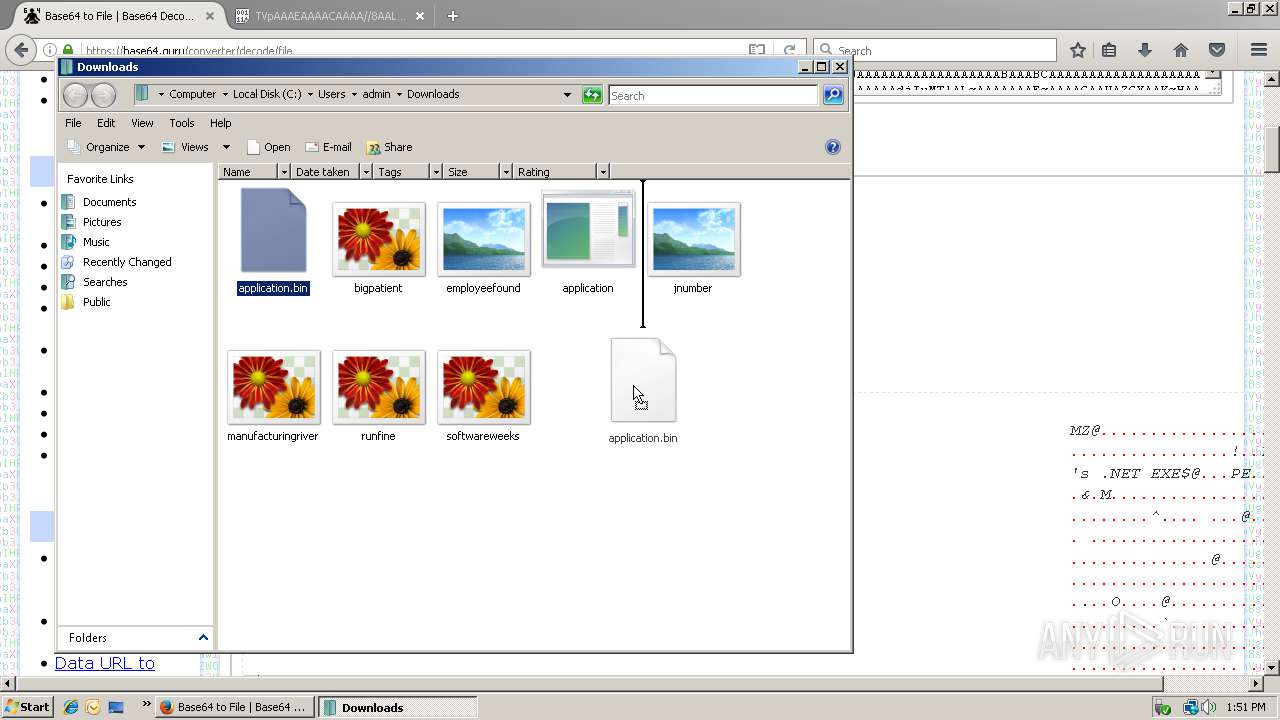1280x720 pixels.
Task: Open the Firefox downloads arrow icon
Action: point(1145,50)
